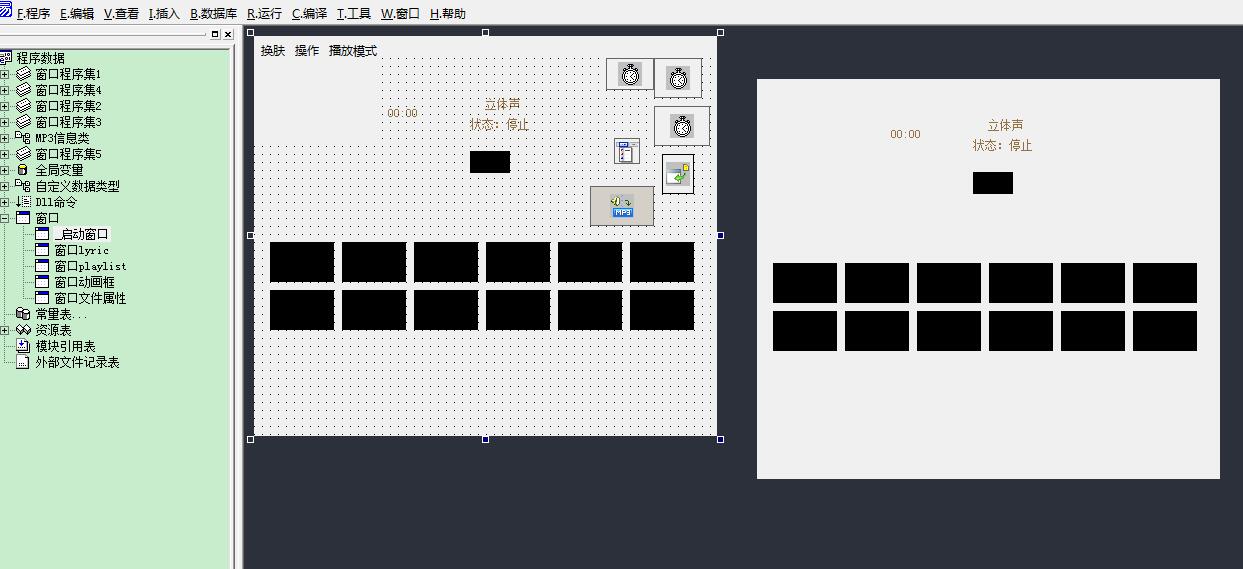
Task: Click the float button on the tree panel
Action: pyautogui.click(x=214, y=34)
